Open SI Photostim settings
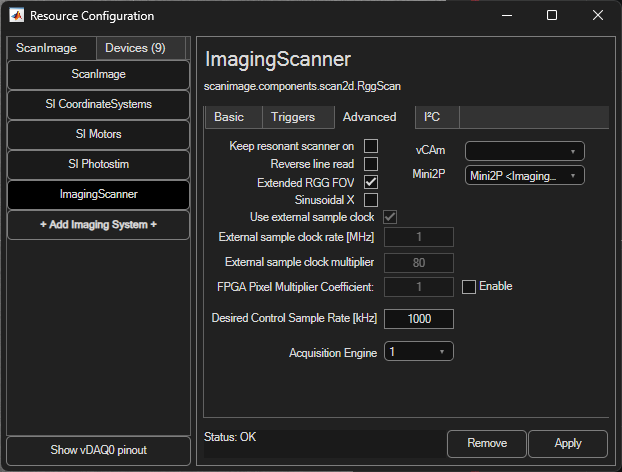This screenshot has width=622, height=472. point(98,164)
